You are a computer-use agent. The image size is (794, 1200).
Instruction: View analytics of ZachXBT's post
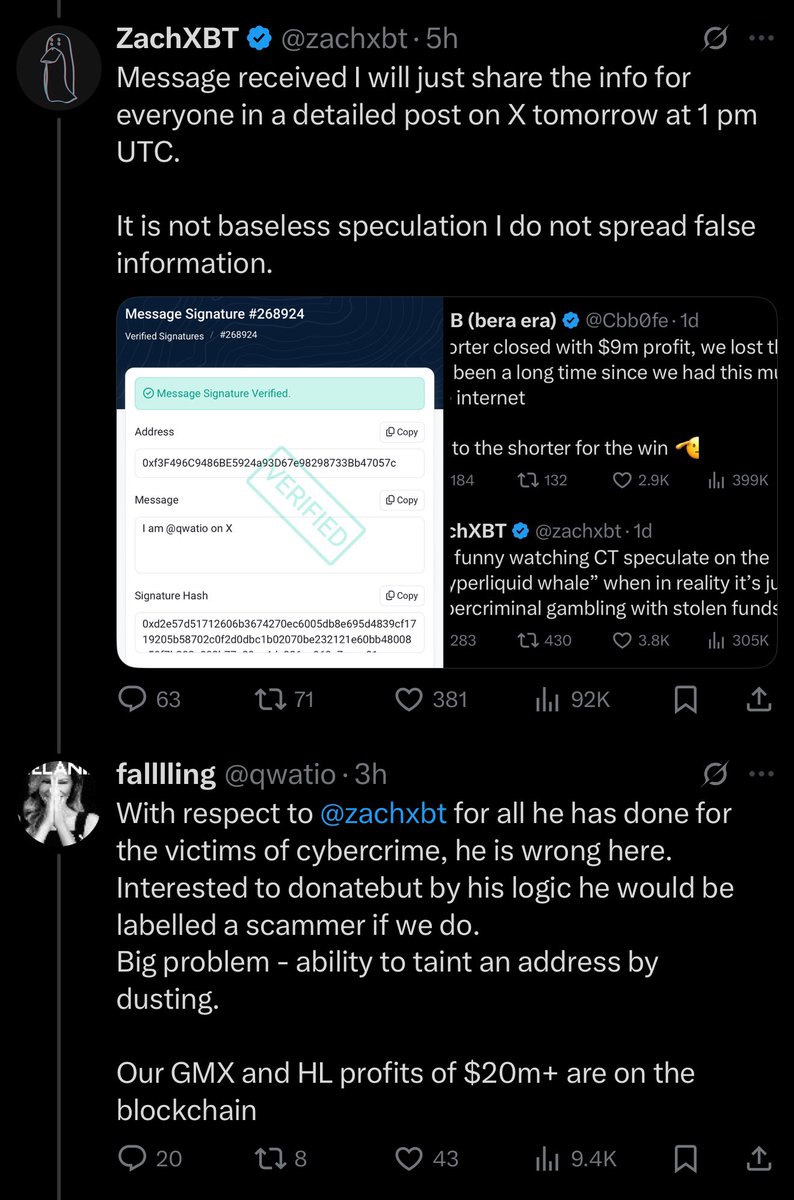(547, 700)
